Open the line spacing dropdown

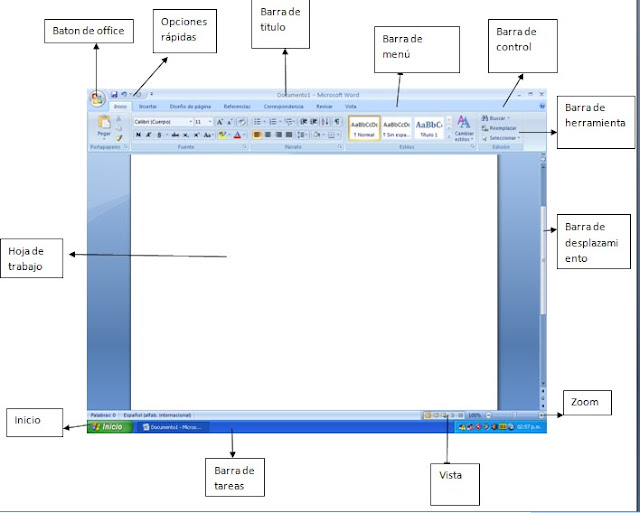tap(302, 135)
